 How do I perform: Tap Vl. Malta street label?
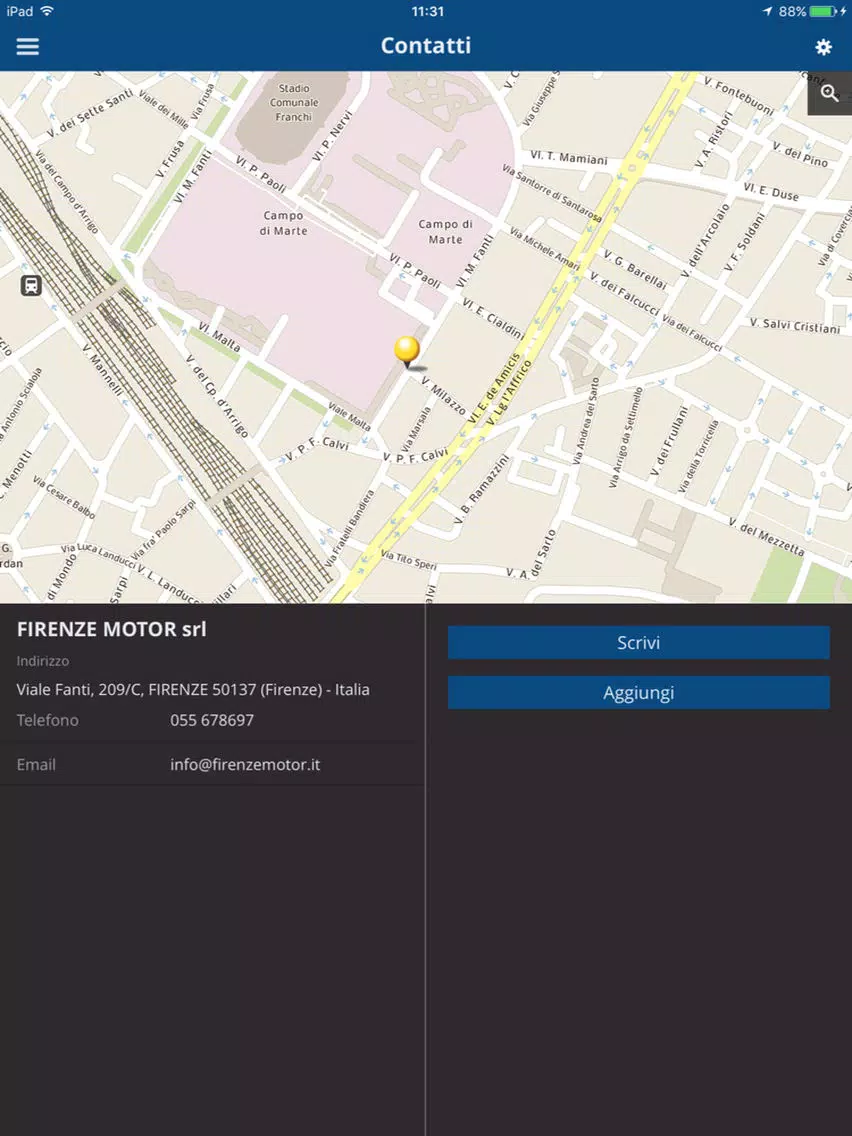[x=219, y=338]
